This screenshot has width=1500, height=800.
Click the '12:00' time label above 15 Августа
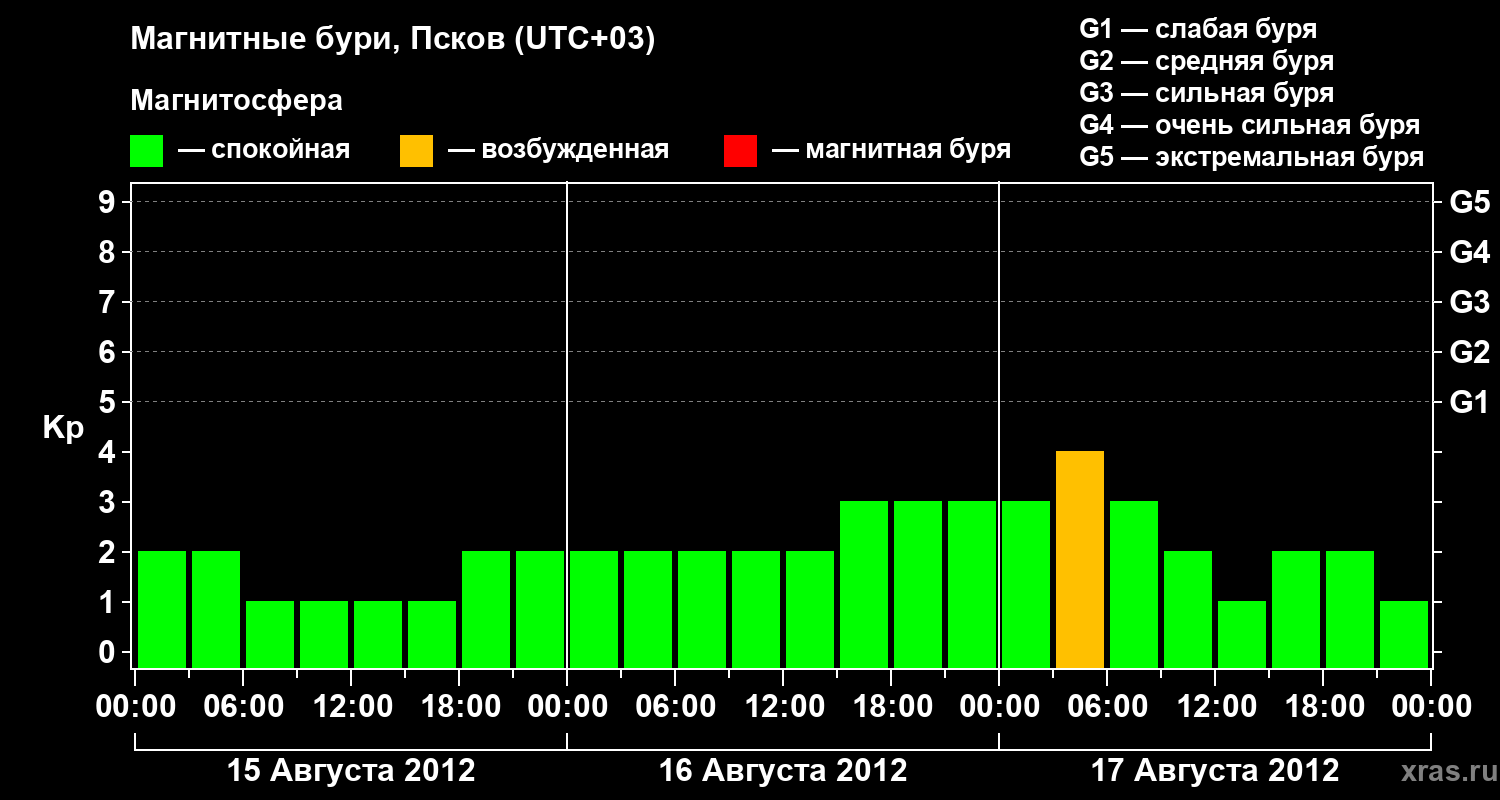pos(351,707)
